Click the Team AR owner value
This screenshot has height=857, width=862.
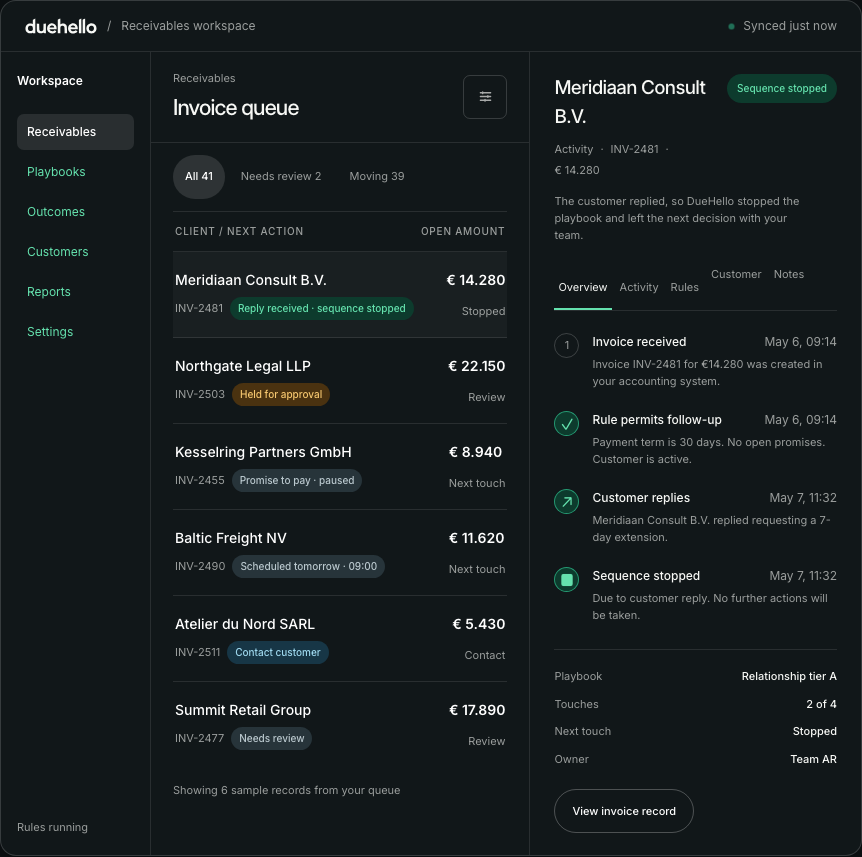pyautogui.click(x=813, y=759)
